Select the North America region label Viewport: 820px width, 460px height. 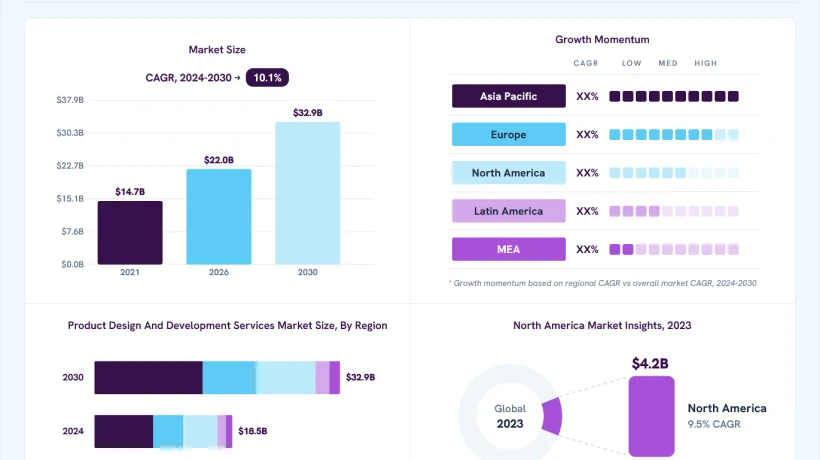(508, 172)
